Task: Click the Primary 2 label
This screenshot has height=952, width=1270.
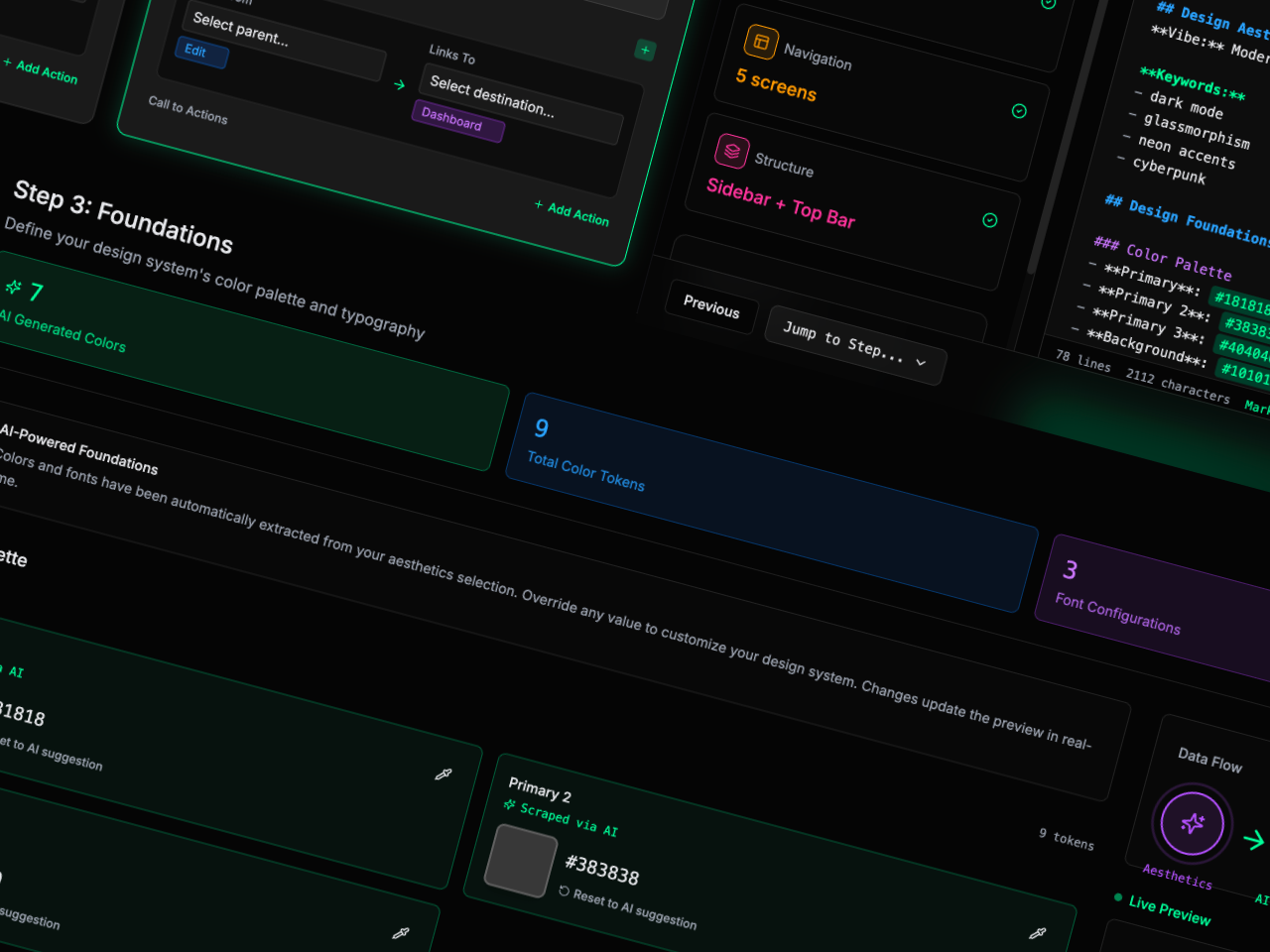Action: pyautogui.click(x=540, y=790)
